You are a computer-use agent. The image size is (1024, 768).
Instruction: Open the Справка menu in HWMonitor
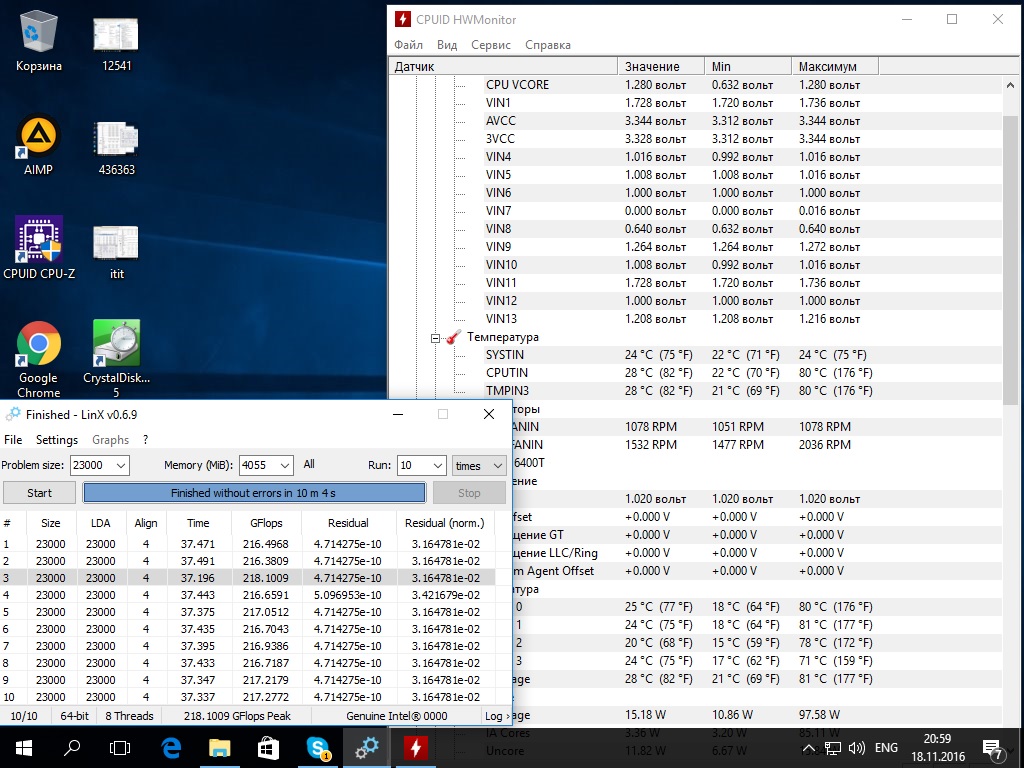[548, 45]
